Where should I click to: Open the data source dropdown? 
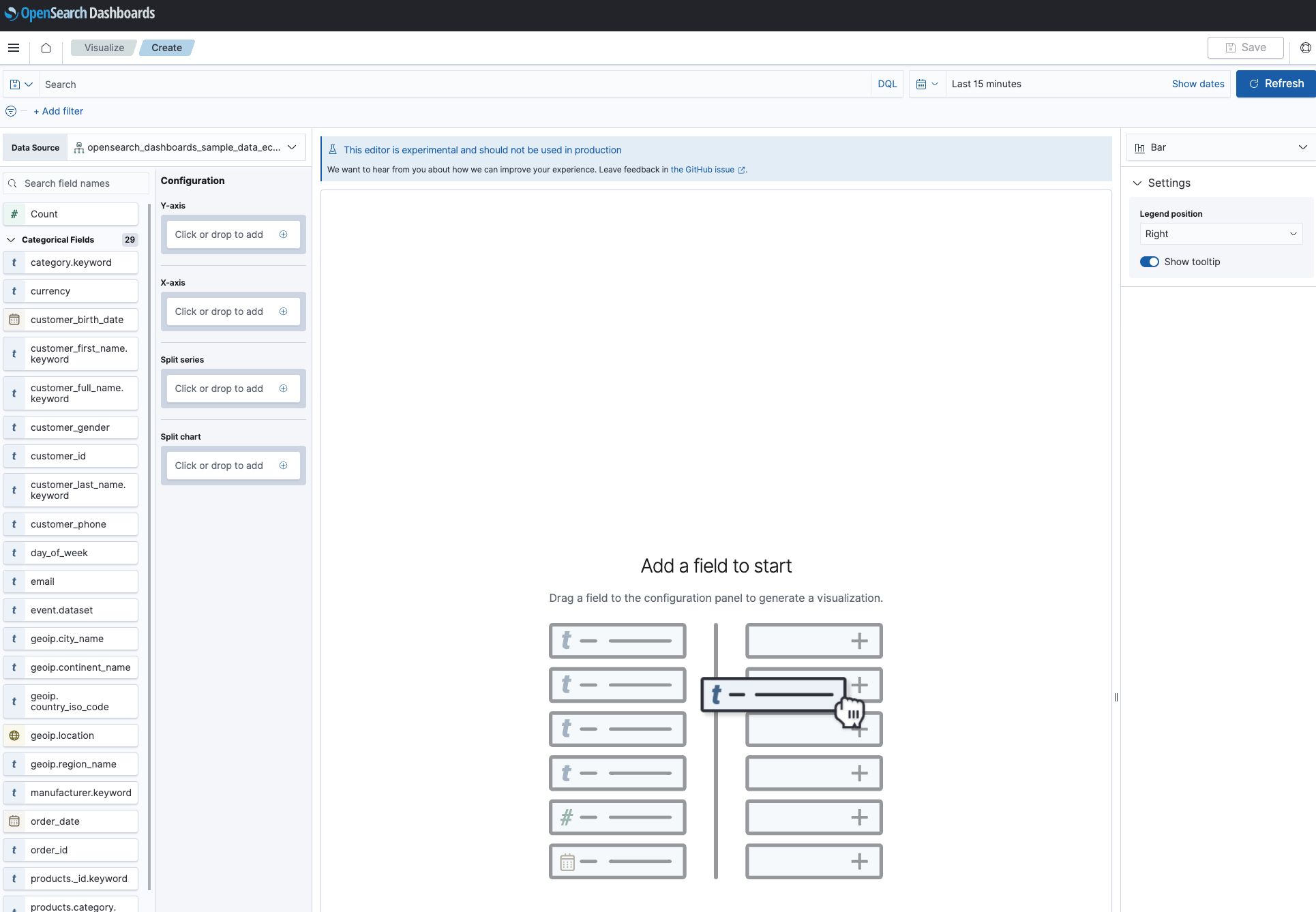(x=186, y=147)
